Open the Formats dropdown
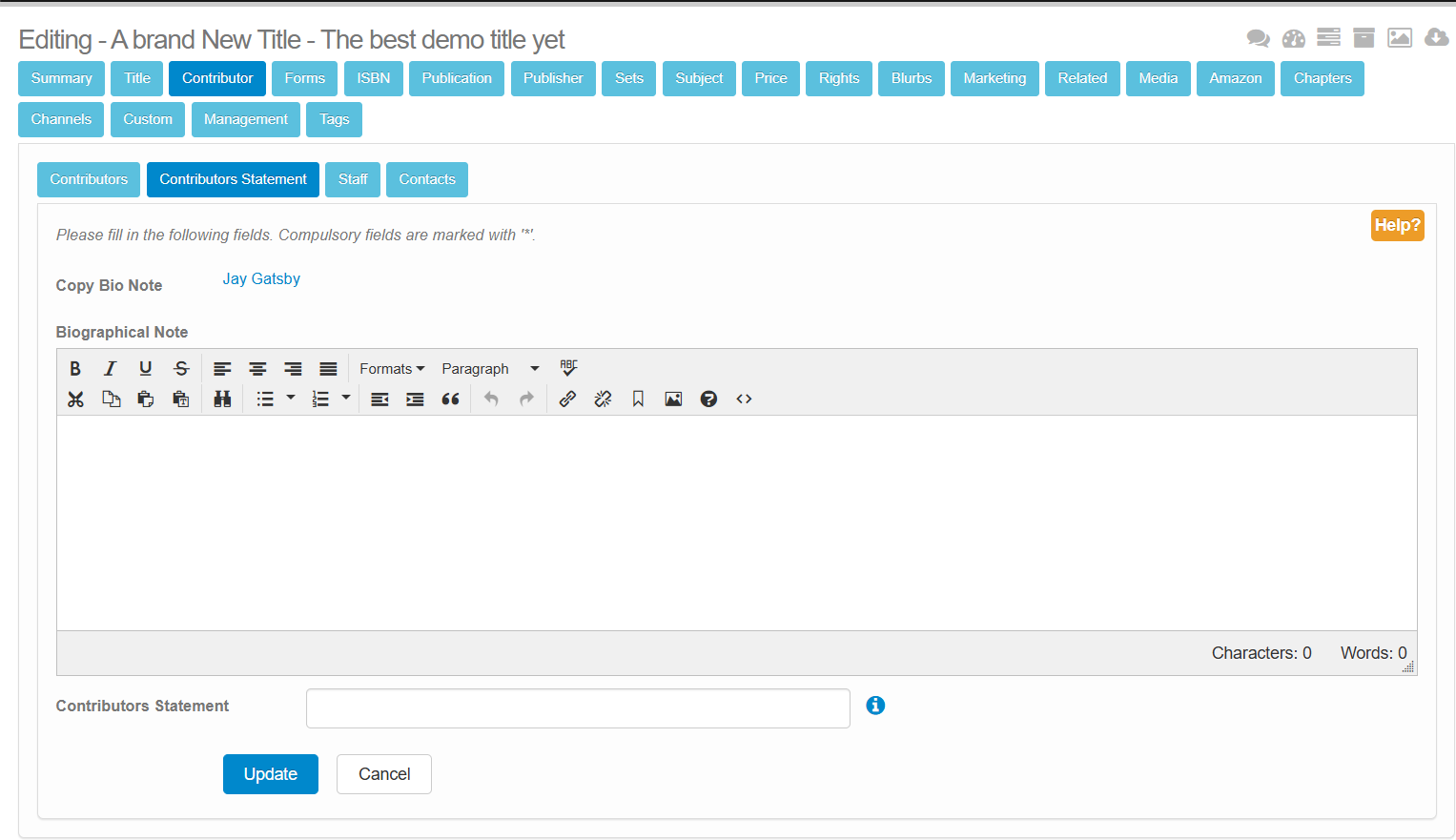Viewport: 1456px width, 840px height. point(392,369)
